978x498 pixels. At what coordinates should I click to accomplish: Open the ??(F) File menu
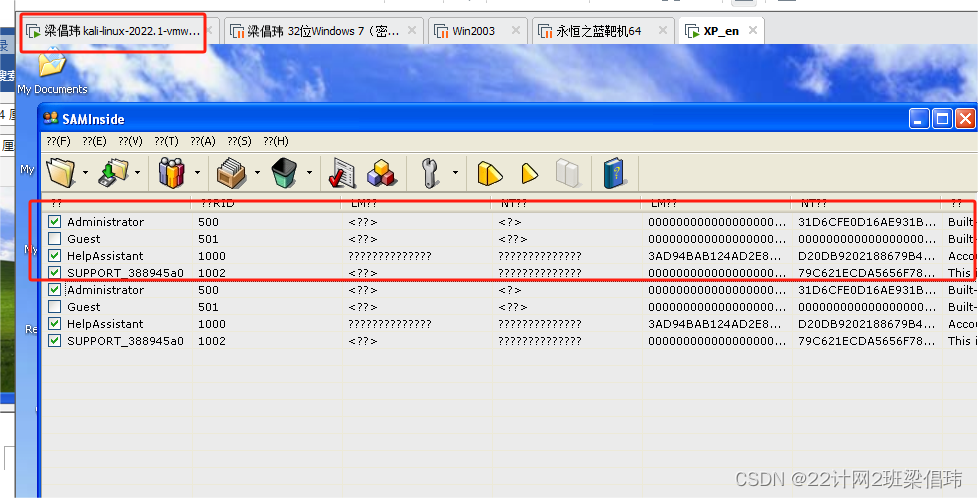[59, 141]
